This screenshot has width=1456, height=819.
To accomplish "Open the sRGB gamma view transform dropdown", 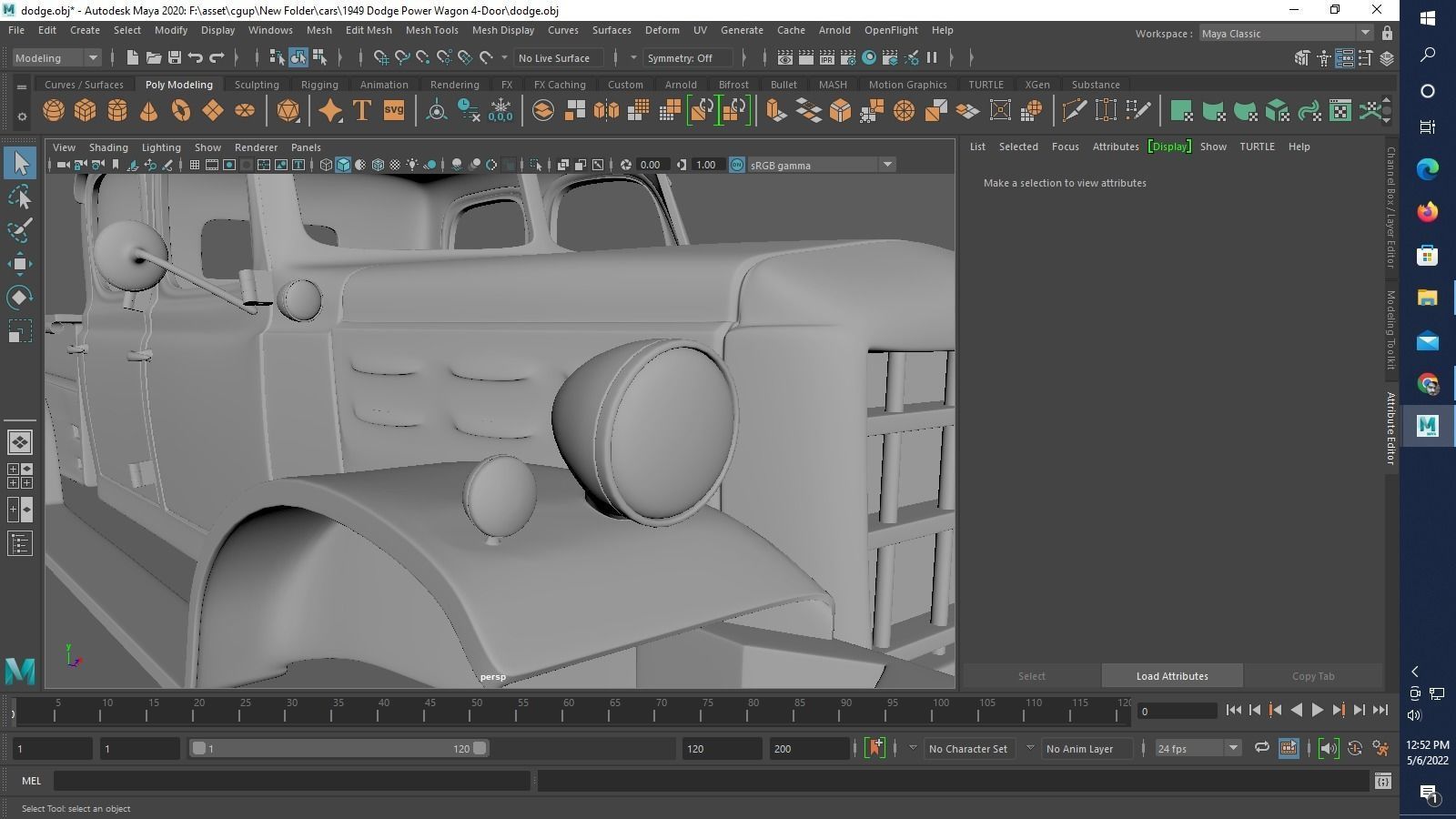I will click(821, 165).
